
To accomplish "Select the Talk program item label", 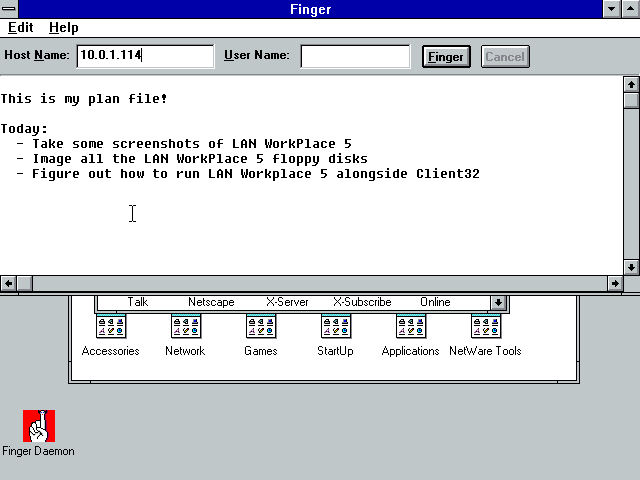I will tap(138, 302).
